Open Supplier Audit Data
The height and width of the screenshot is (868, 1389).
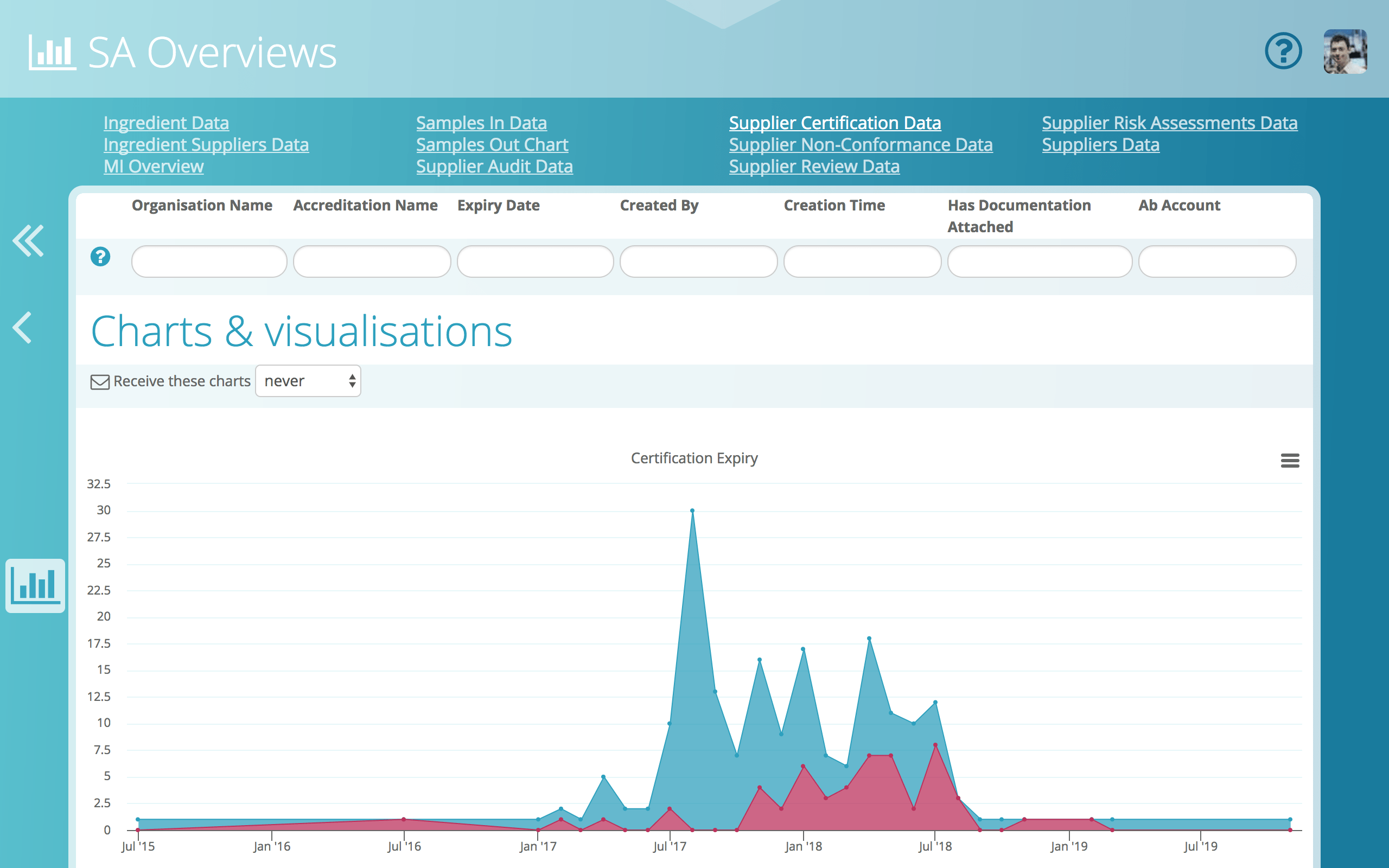point(494,166)
